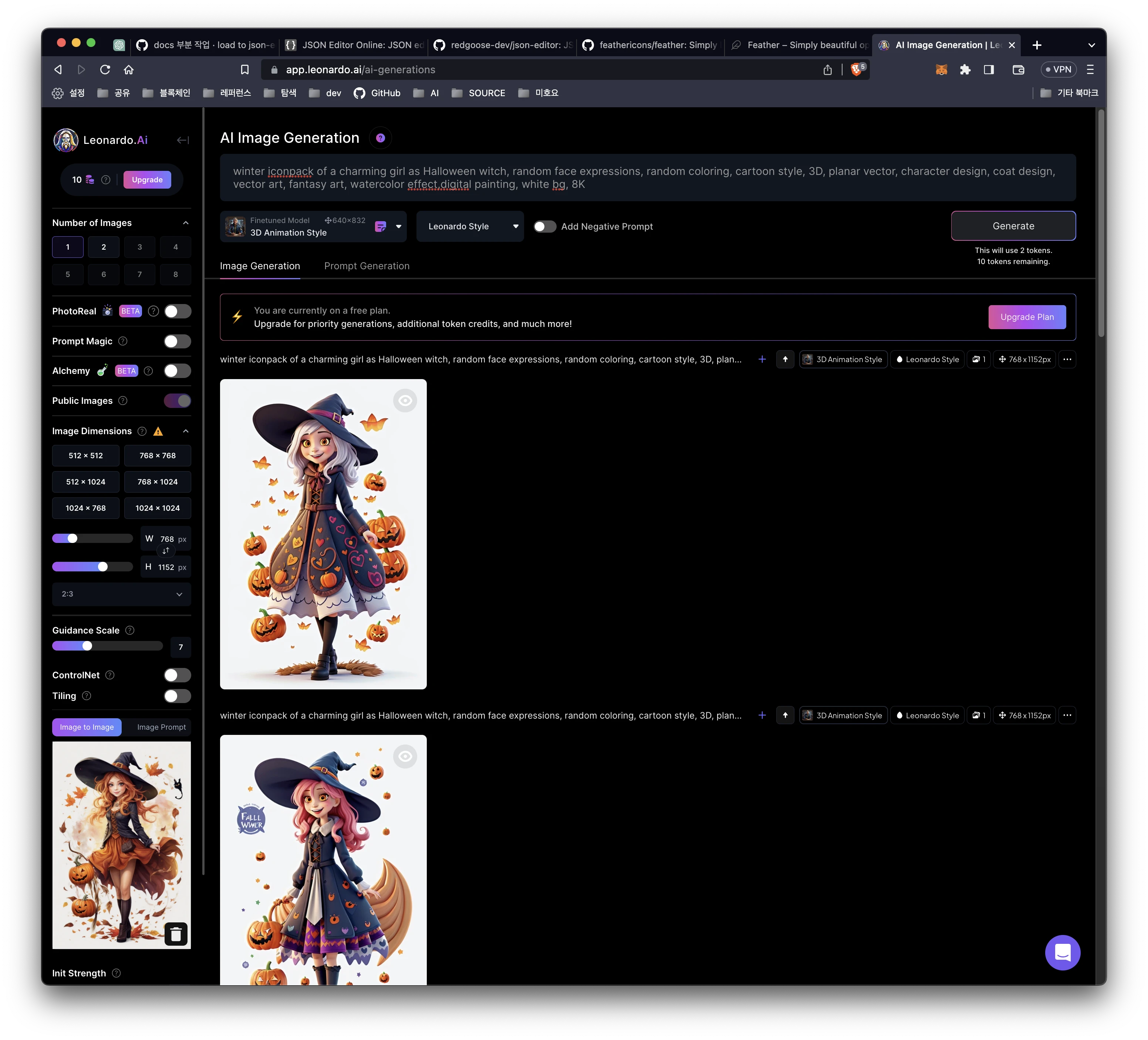
Task: Reload the page
Action: (x=105, y=70)
